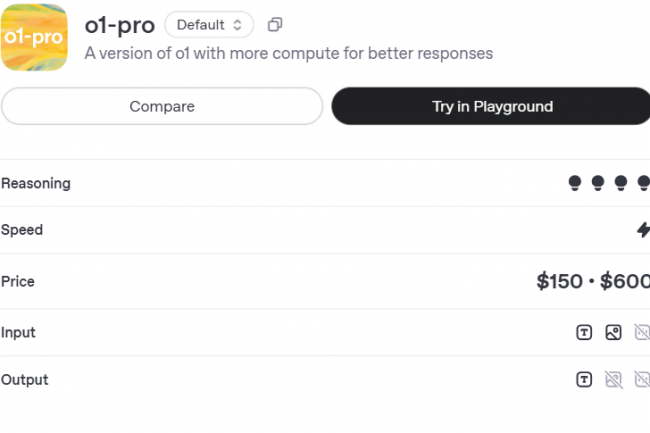The height and width of the screenshot is (433, 650).
Task: Click Try in Playground button
Action: [x=491, y=106]
